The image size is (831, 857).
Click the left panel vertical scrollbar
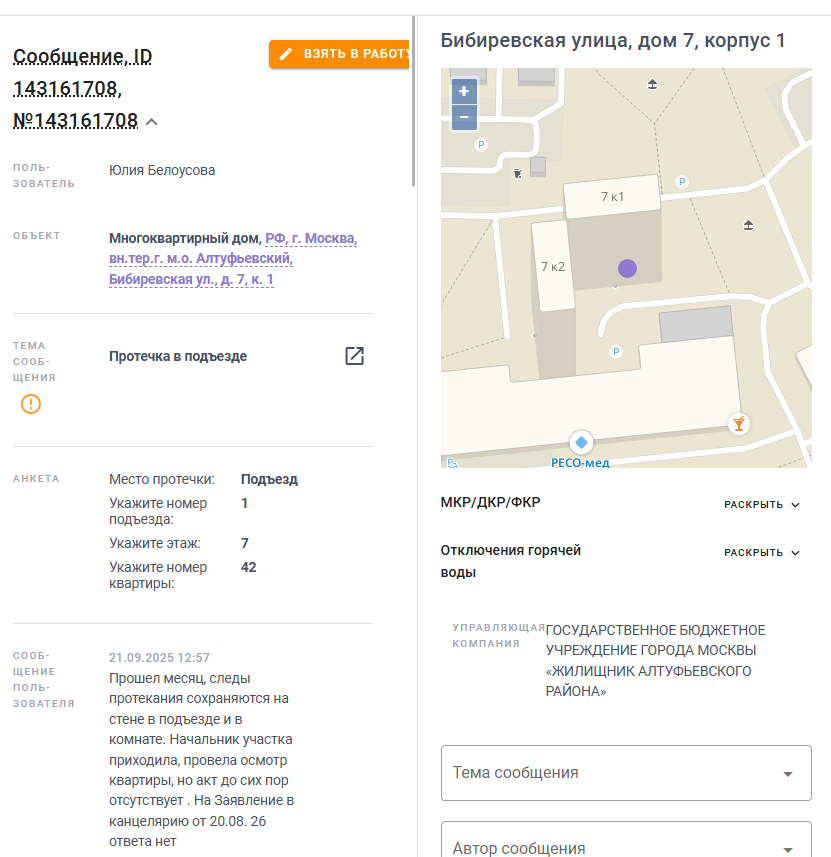414,101
